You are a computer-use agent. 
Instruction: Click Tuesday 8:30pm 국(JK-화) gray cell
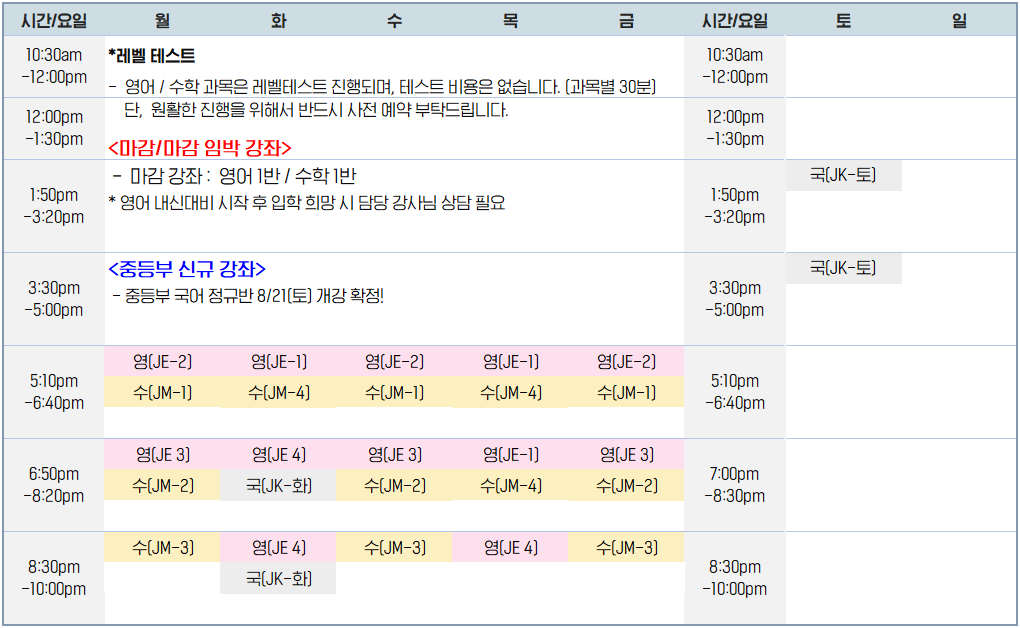pyautogui.click(x=278, y=578)
